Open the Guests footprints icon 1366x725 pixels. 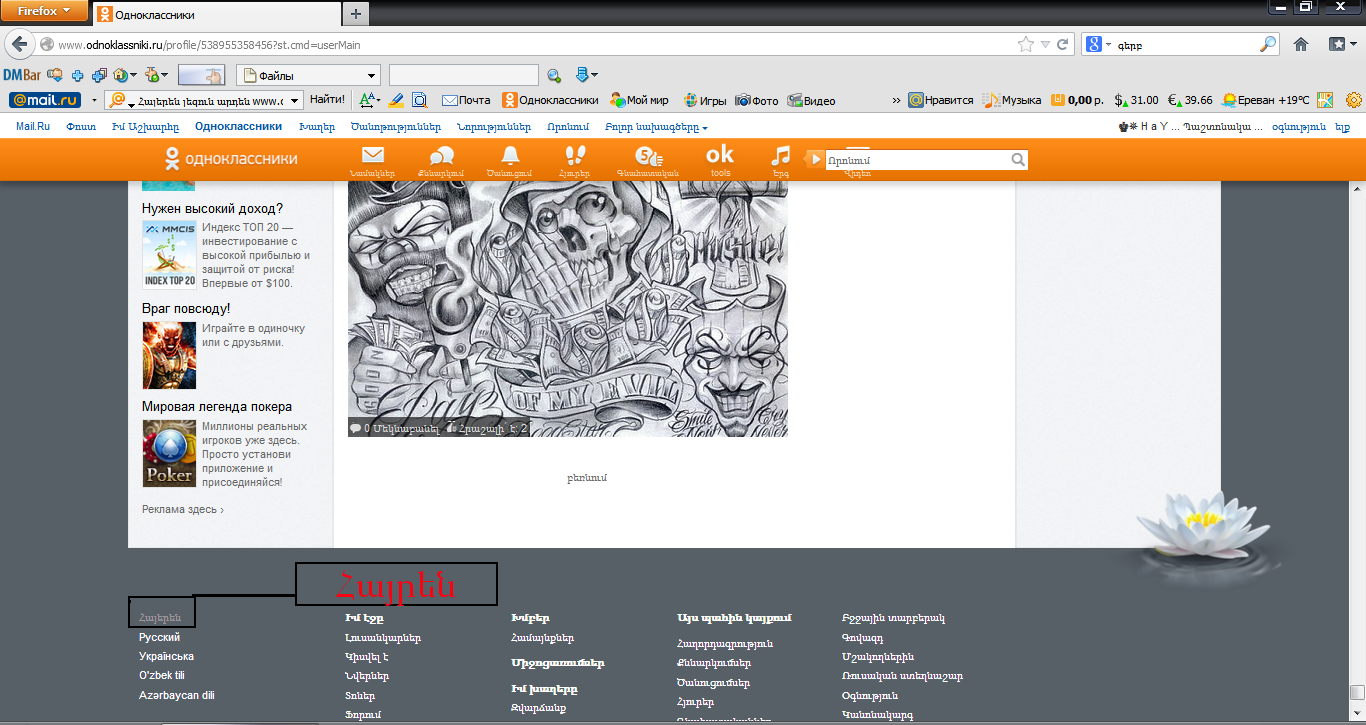[574, 155]
